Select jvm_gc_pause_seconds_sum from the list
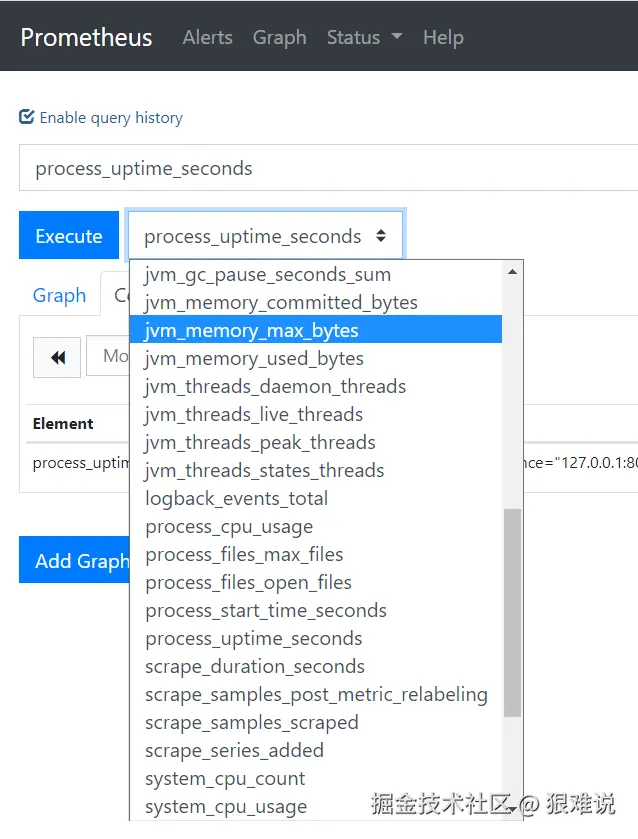638x839 pixels. point(316,274)
